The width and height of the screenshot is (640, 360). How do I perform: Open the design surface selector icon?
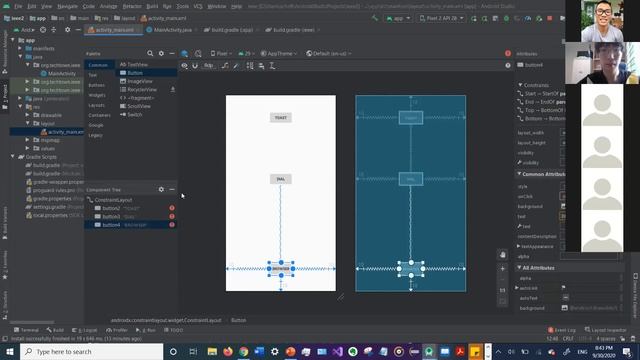(184, 53)
